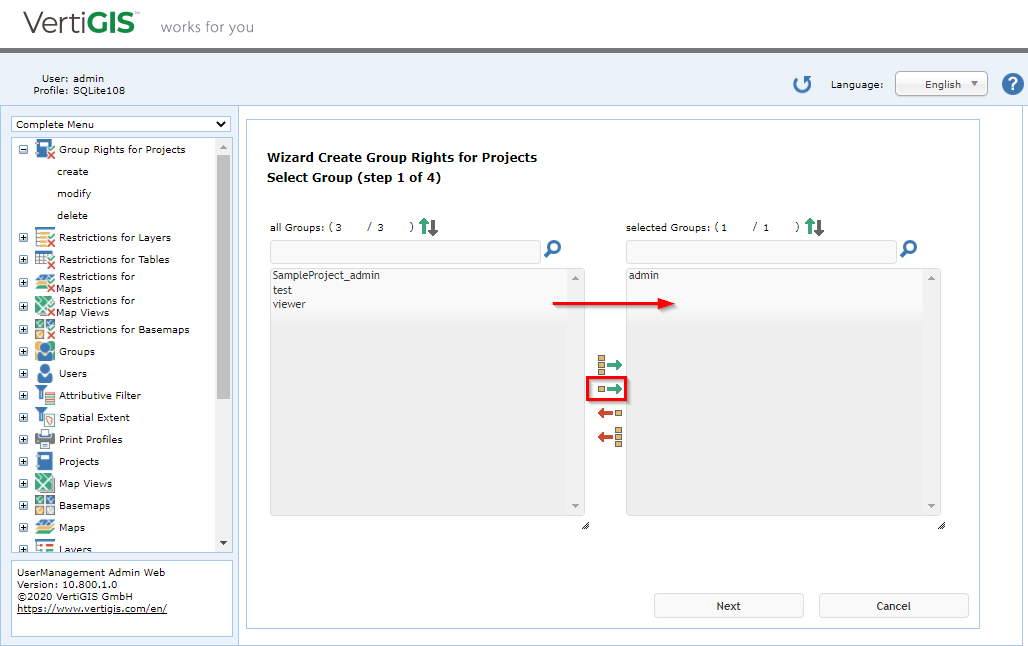Open the Language selection dropdown
1028x646 pixels.
tap(941, 84)
